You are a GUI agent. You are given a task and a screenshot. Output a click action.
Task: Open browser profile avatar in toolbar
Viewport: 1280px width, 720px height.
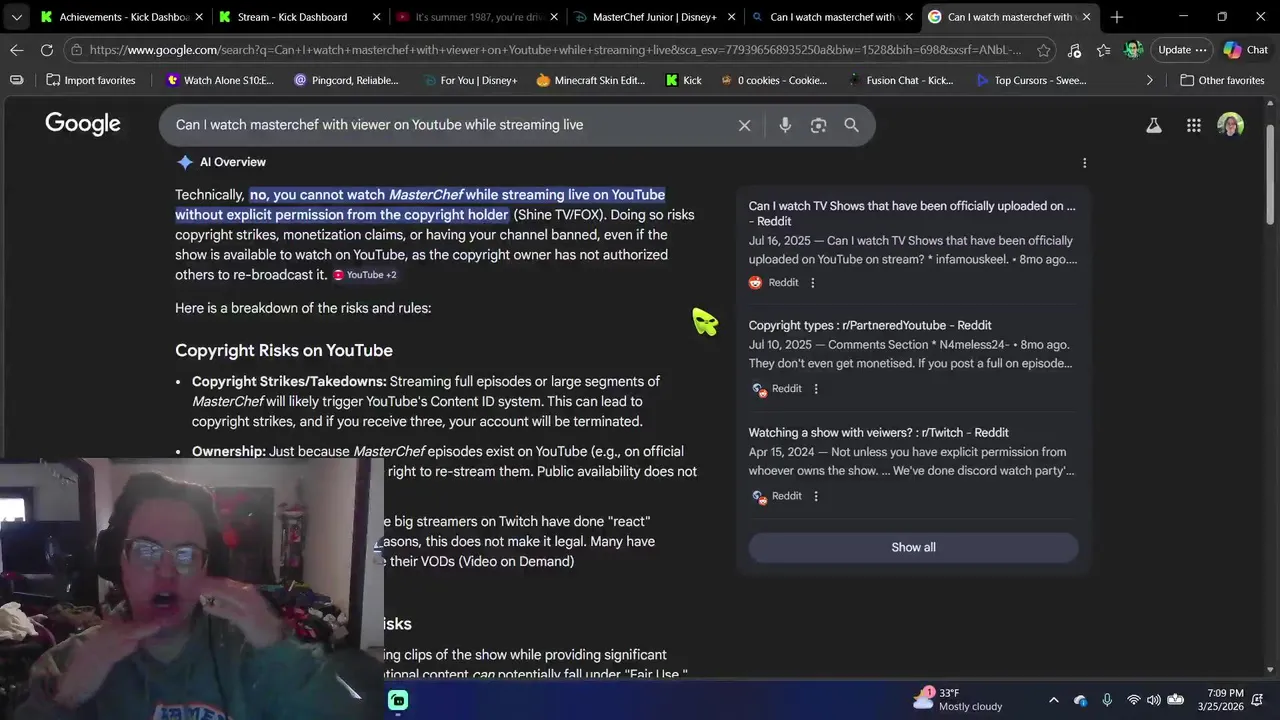[1133, 50]
